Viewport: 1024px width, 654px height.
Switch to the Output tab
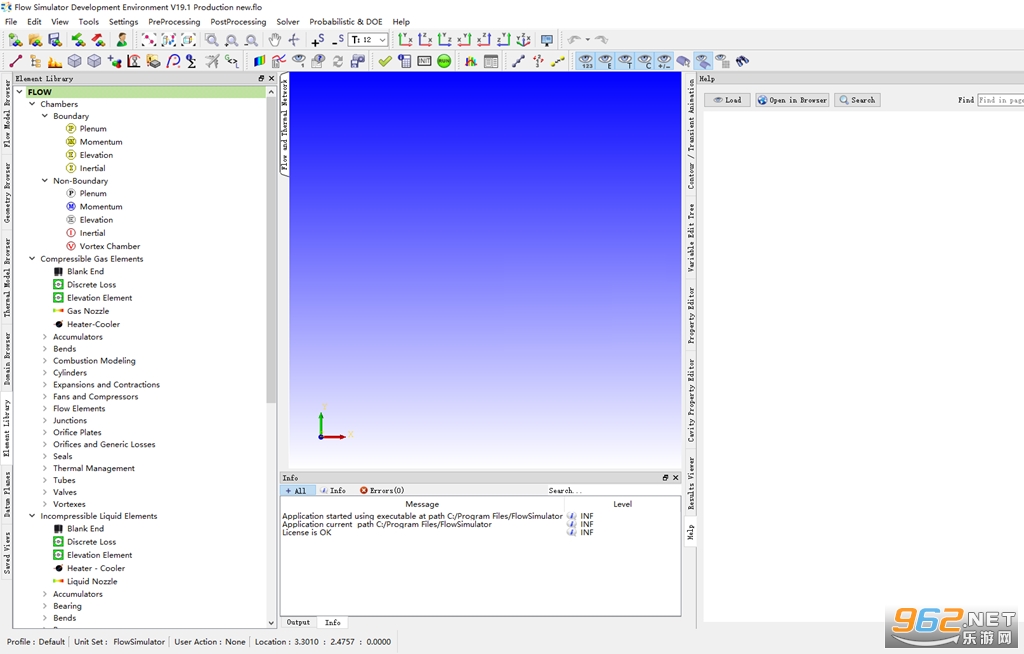tap(298, 623)
